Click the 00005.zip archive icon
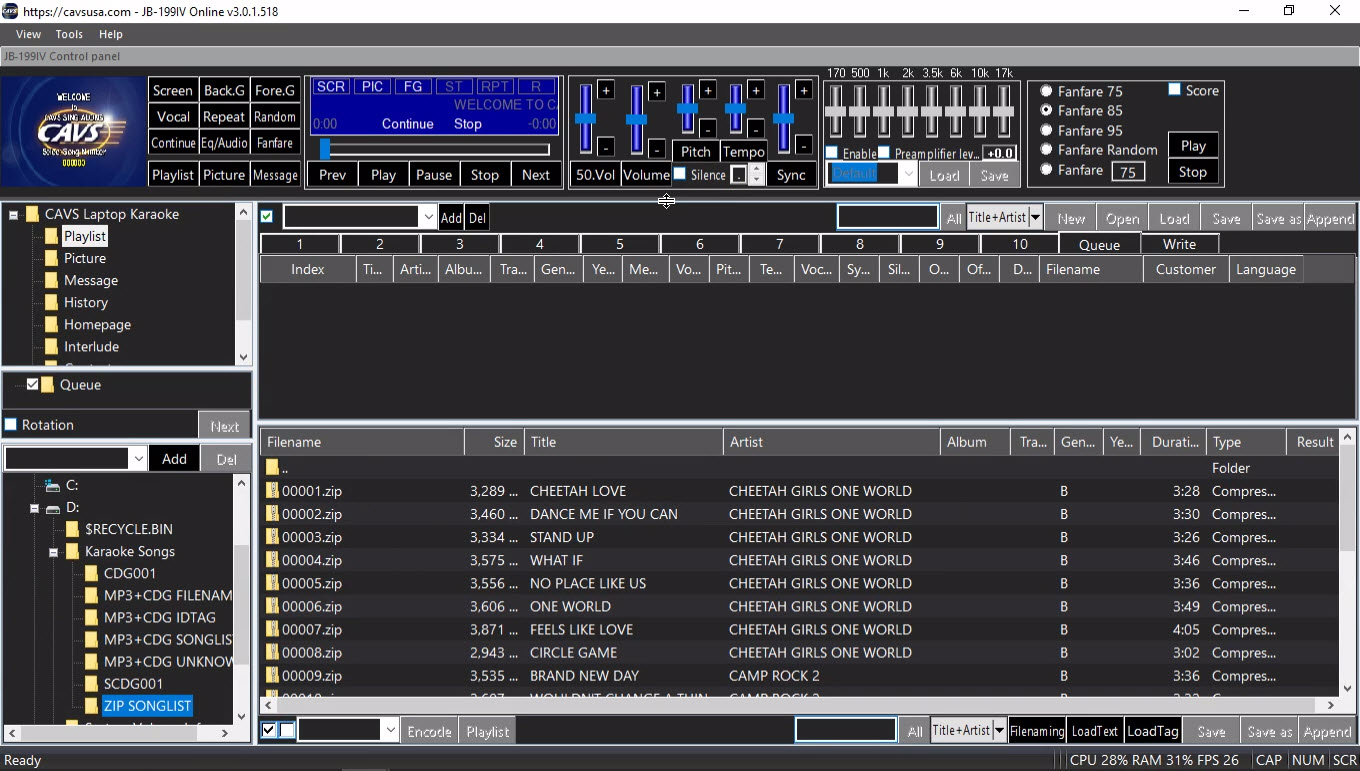 272,583
